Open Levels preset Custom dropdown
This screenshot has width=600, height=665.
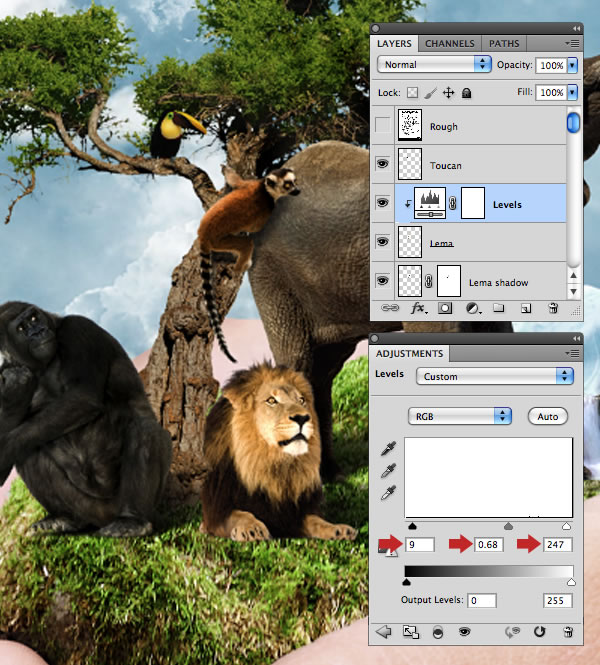[x=495, y=376]
